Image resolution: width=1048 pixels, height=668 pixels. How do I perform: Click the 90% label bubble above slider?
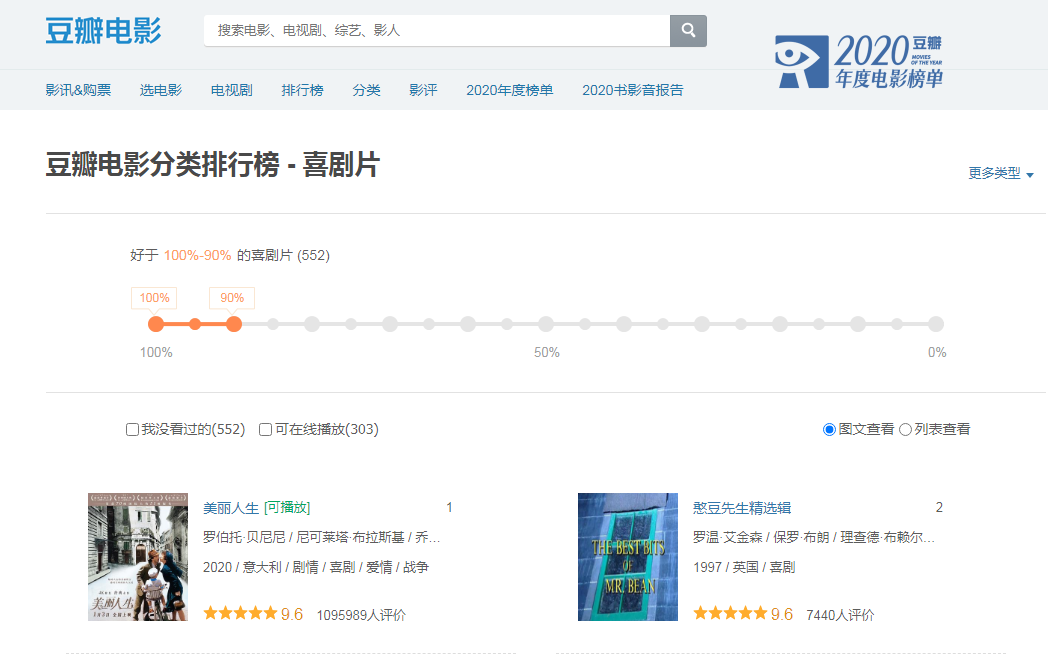coord(232,298)
